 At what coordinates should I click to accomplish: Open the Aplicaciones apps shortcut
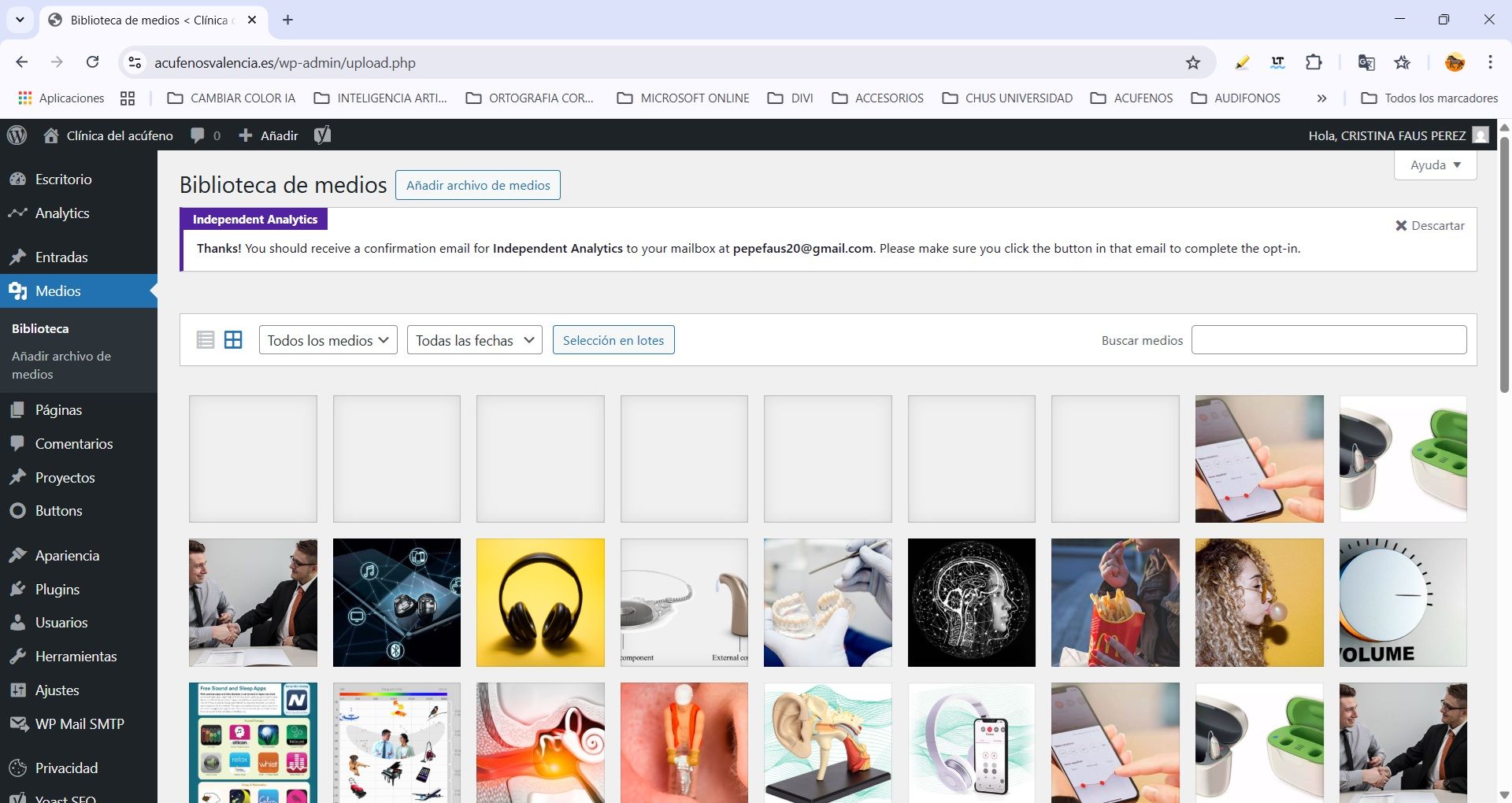coord(61,98)
